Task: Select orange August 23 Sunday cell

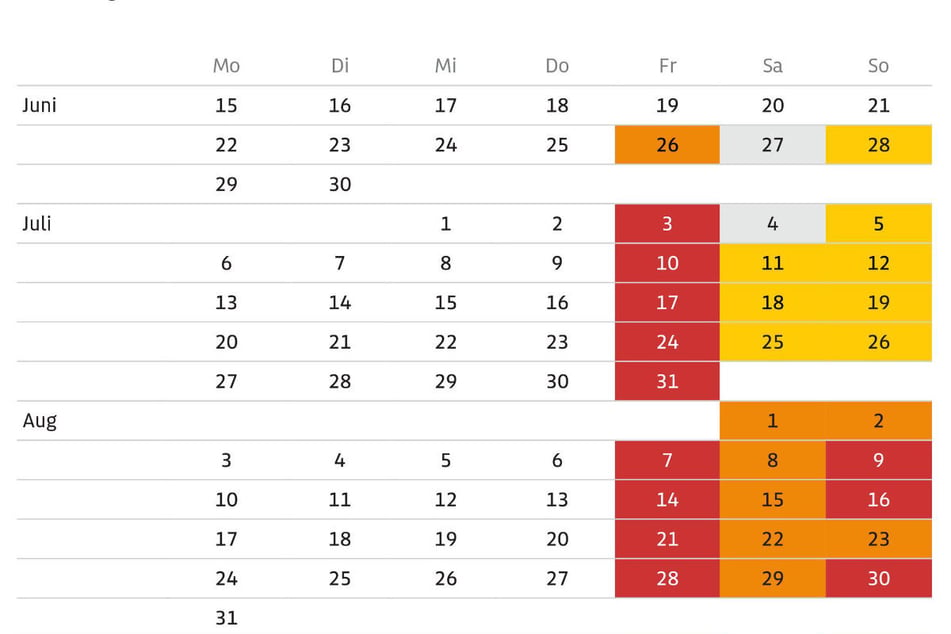Action: pos(879,539)
